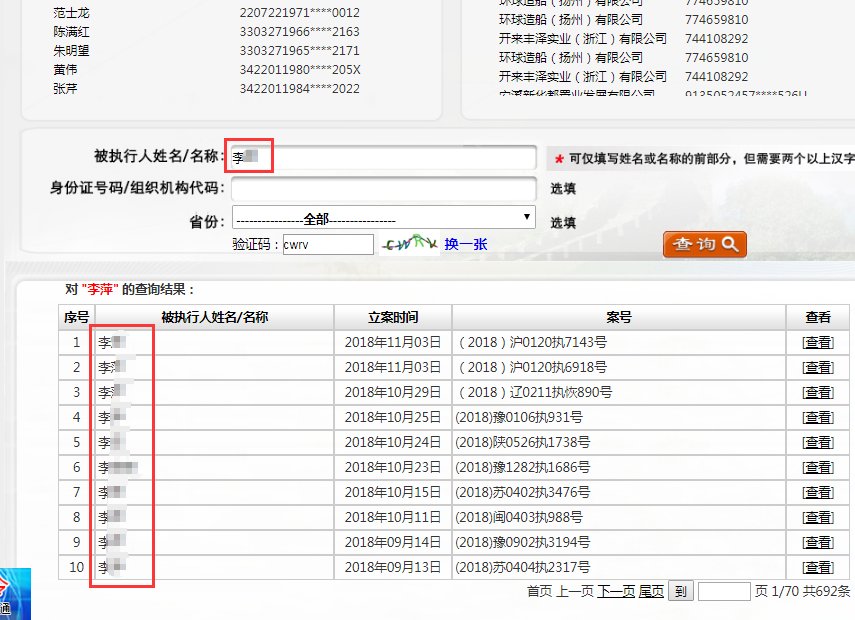The width and height of the screenshot is (855, 620).
Task: Click 首页 to jump to first page
Action: (539, 591)
